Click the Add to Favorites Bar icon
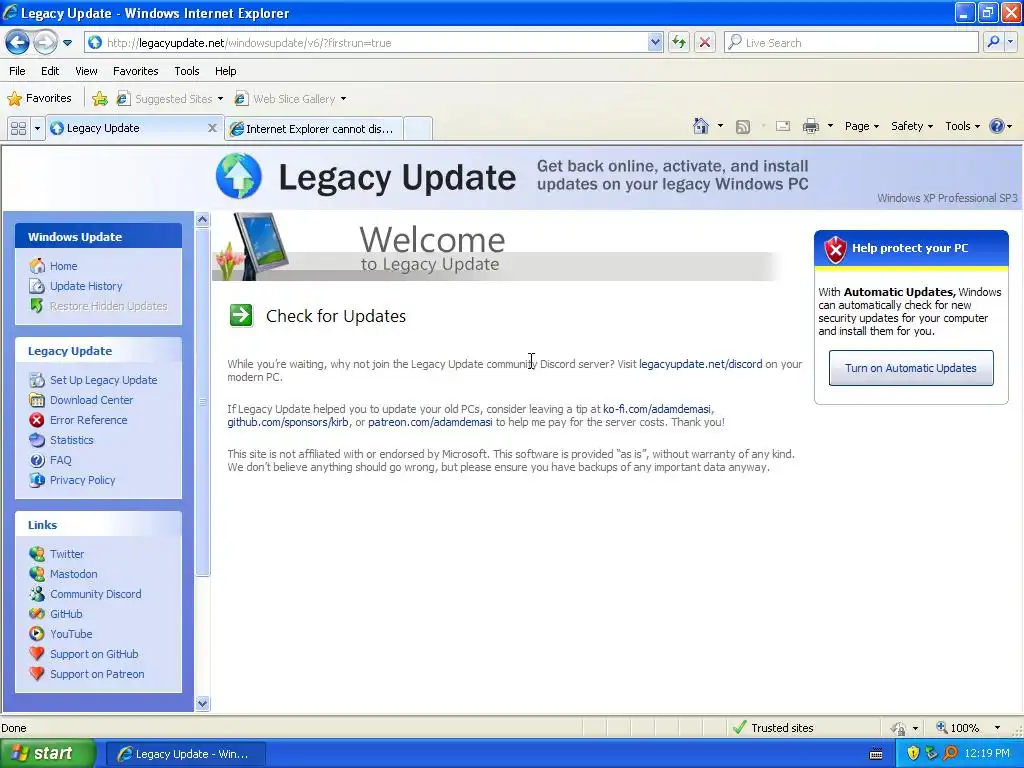Viewport: 1024px width, 768px height. (x=100, y=99)
